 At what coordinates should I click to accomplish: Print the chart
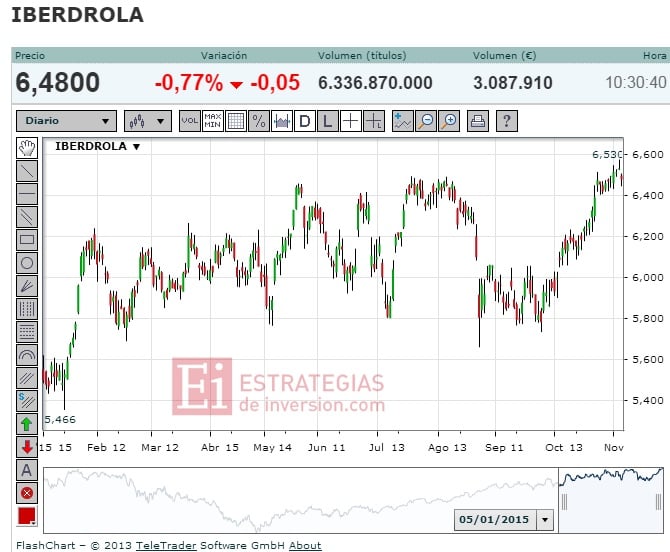pos(478,121)
